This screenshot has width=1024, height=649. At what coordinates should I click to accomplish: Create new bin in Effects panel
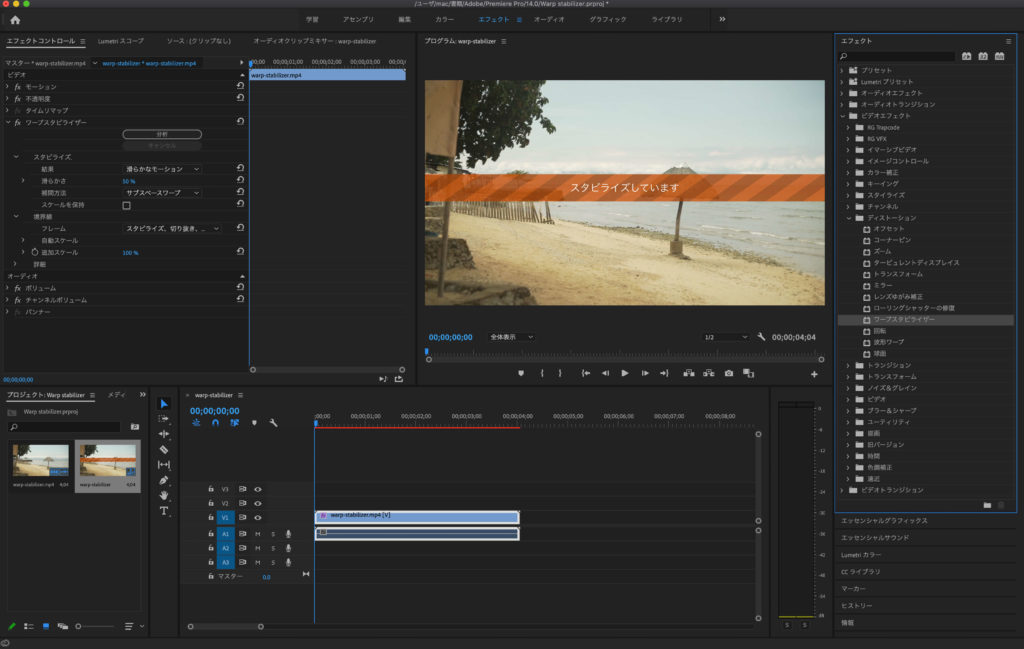pyautogui.click(x=987, y=505)
